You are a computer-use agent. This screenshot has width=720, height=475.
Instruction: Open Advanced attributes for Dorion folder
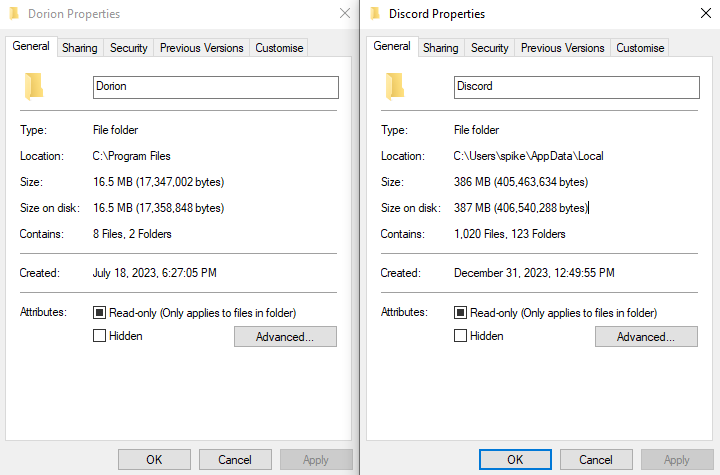(285, 337)
